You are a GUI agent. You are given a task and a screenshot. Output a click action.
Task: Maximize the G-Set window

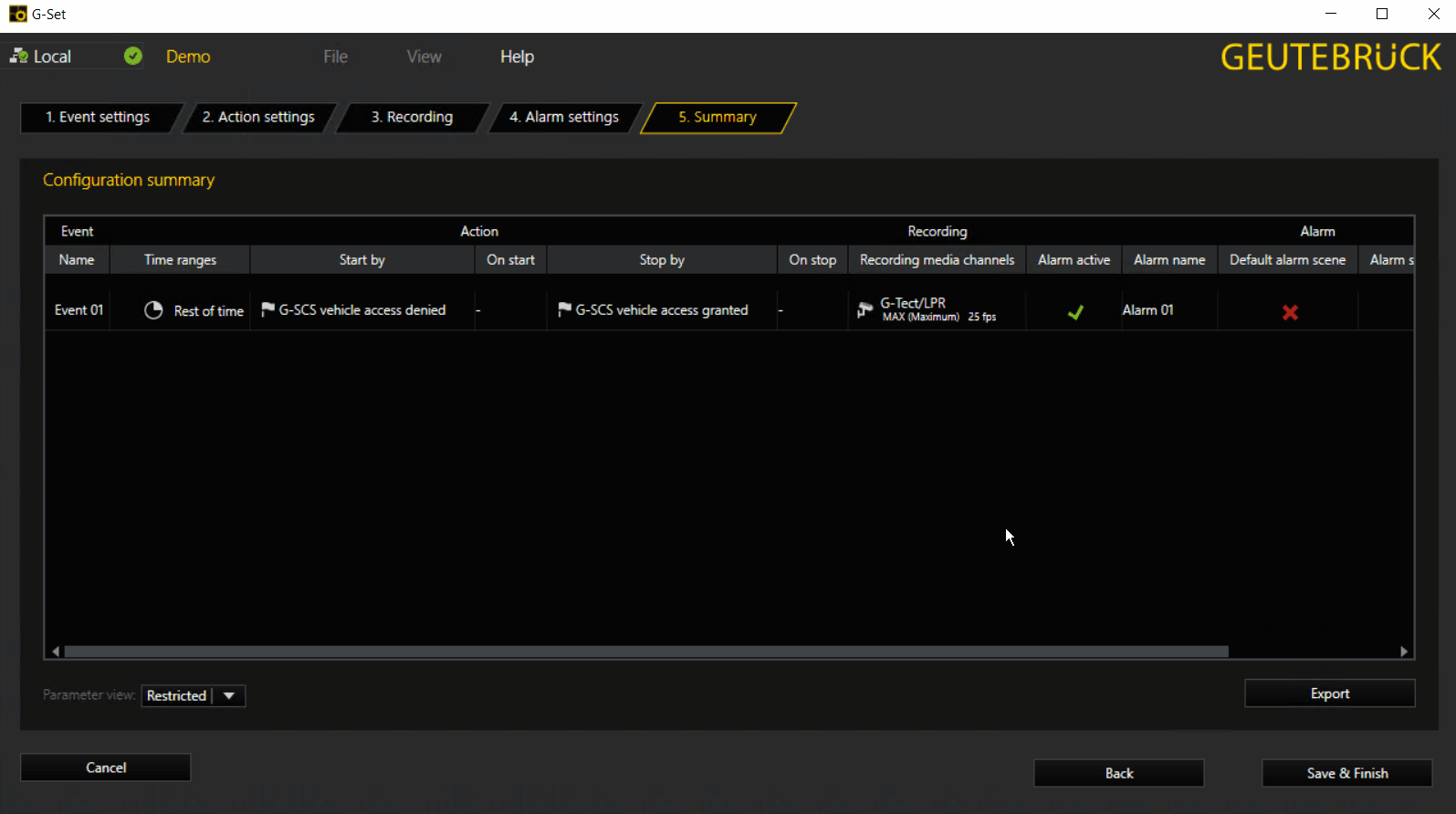coord(1382,14)
